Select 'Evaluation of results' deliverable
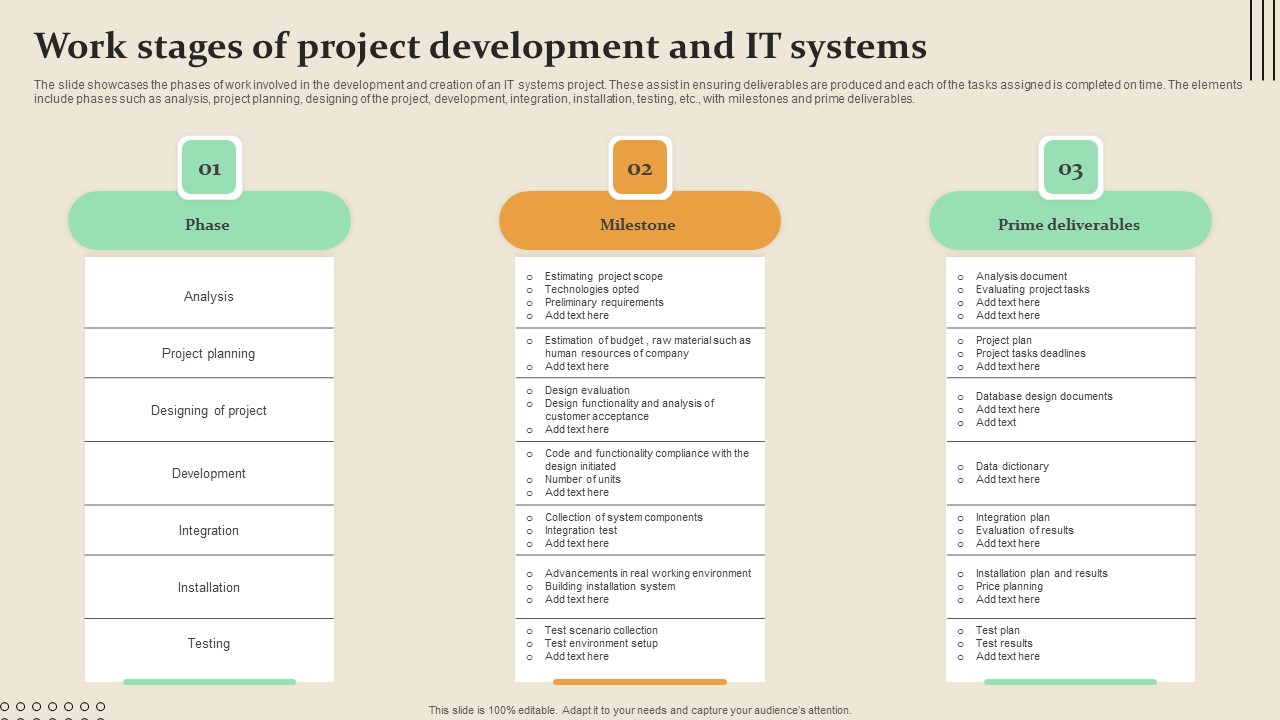1280x720 pixels. tap(1025, 530)
